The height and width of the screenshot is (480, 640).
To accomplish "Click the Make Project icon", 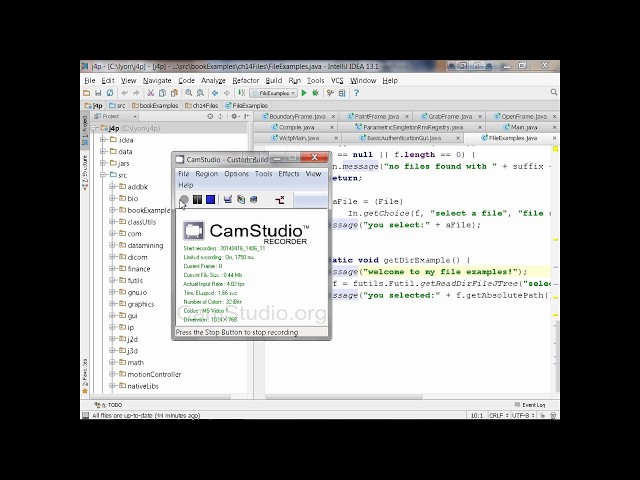I will [x=242, y=93].
